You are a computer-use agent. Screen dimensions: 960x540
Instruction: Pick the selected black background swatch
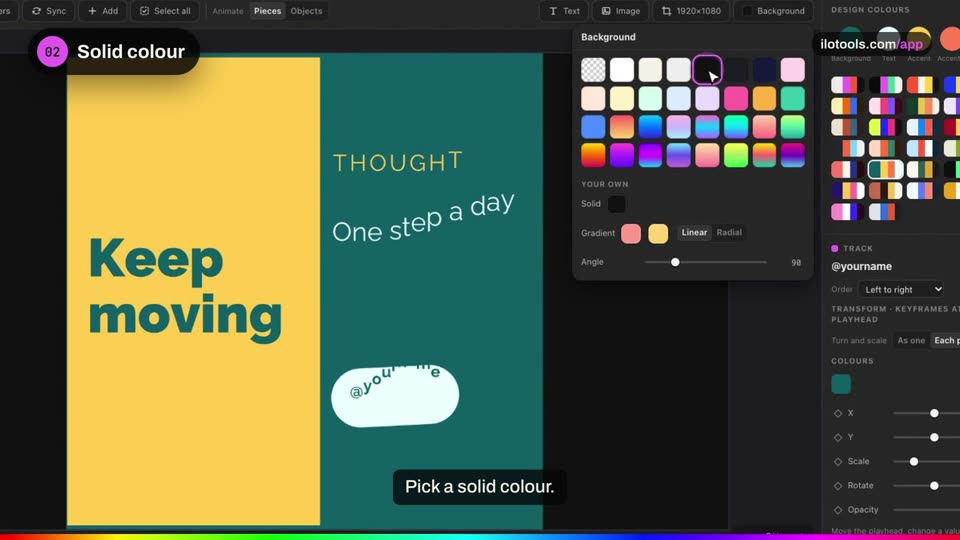click(707, 70)
